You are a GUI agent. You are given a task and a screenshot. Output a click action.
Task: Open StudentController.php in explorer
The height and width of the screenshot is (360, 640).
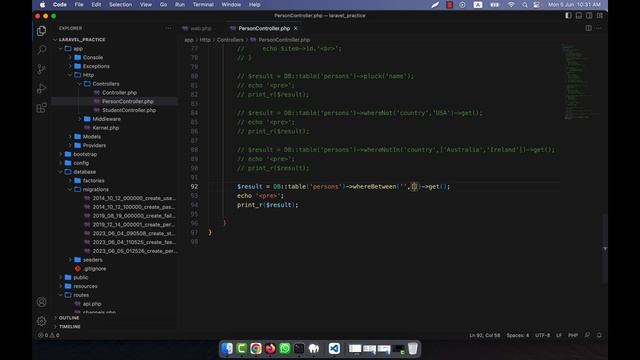[129, 110]
